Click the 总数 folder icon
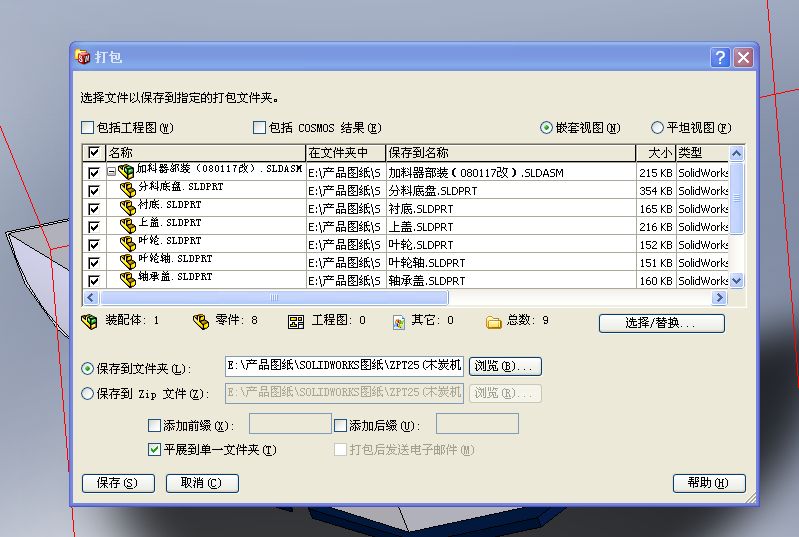 (494, 322)
